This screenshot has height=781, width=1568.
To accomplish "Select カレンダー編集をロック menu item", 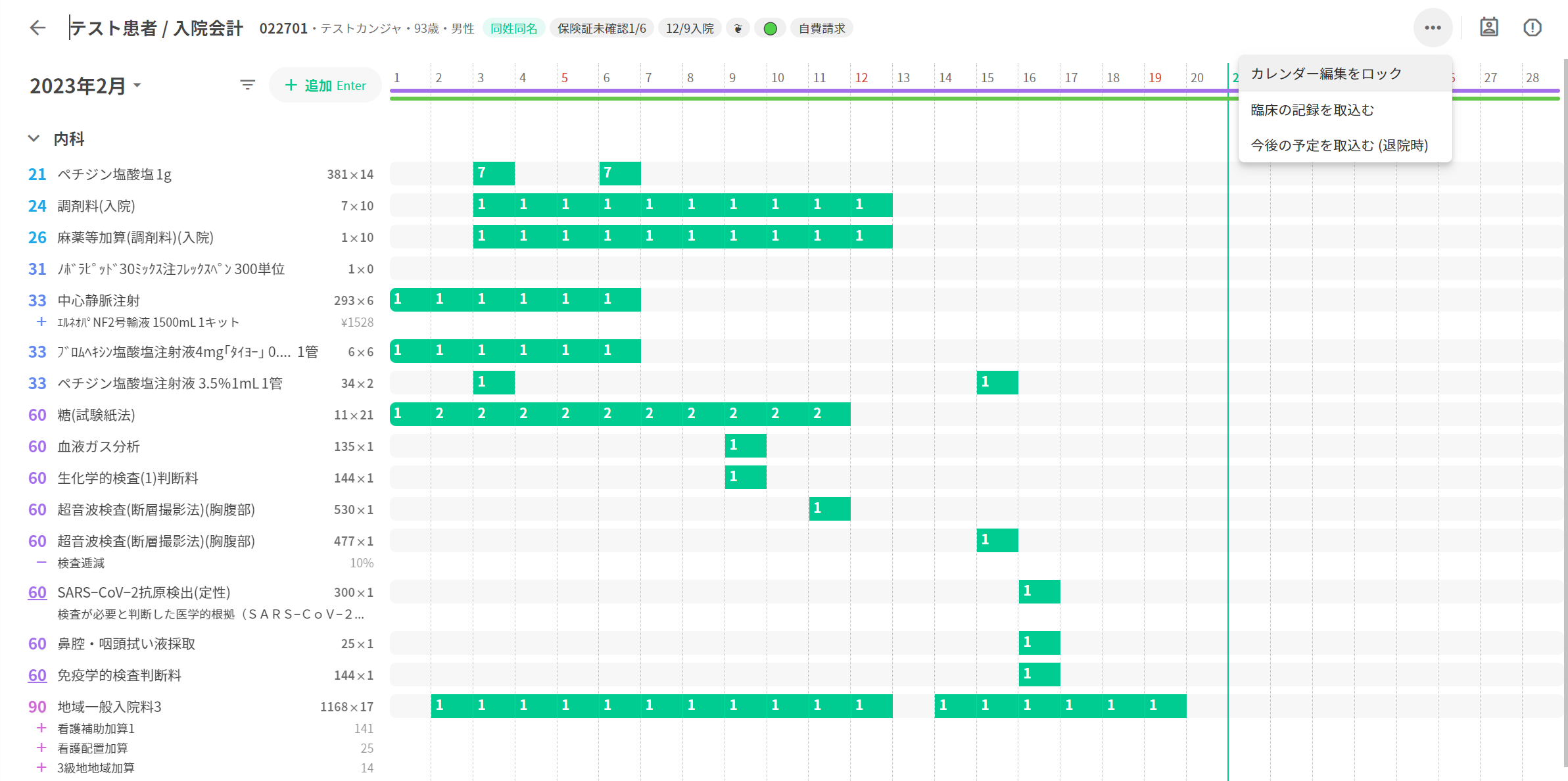I will (x=1326, y=74).
